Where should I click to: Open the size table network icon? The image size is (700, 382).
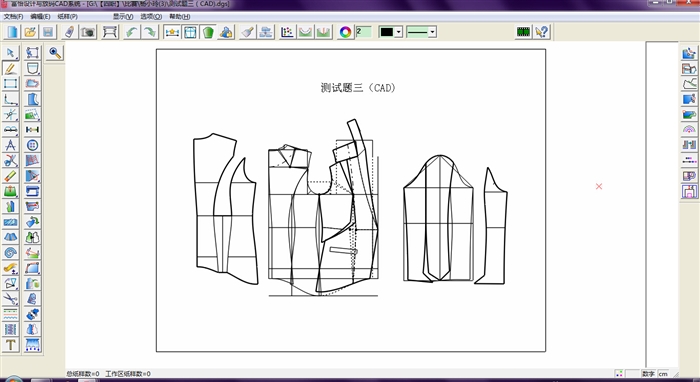click(266, 32)
